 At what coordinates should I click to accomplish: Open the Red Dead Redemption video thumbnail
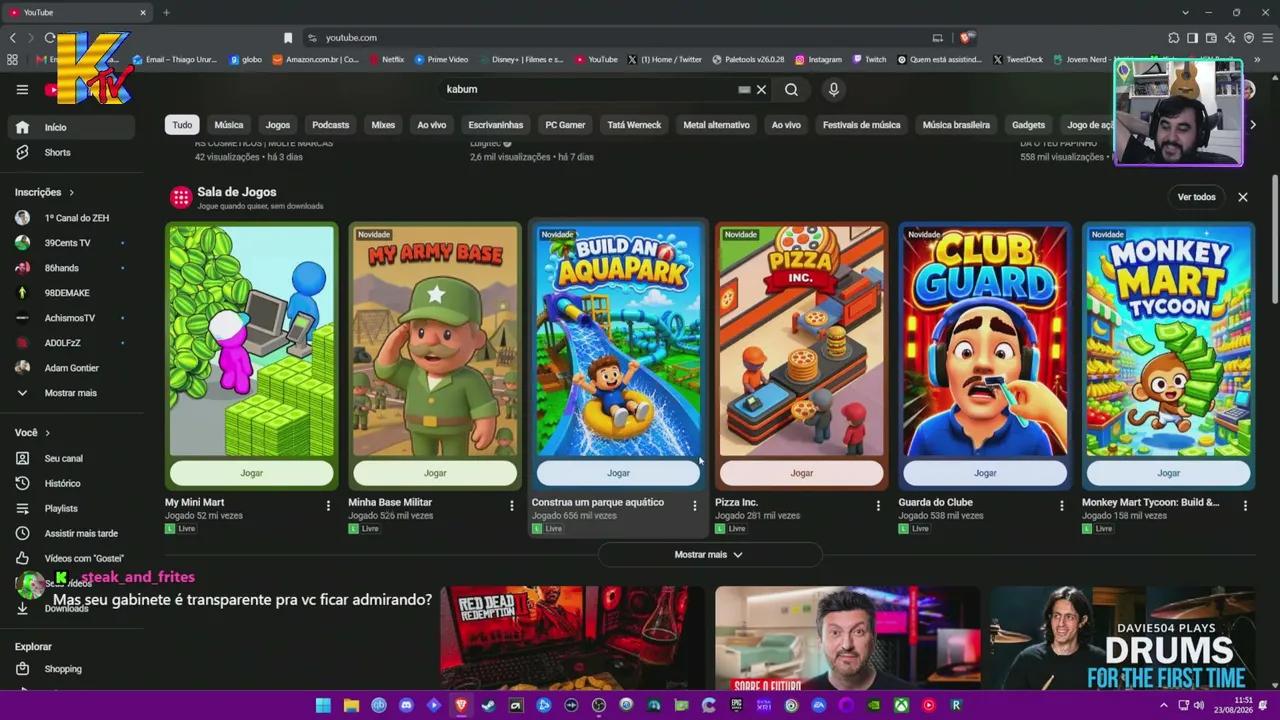pyautogui.click(x=572, y=638)
